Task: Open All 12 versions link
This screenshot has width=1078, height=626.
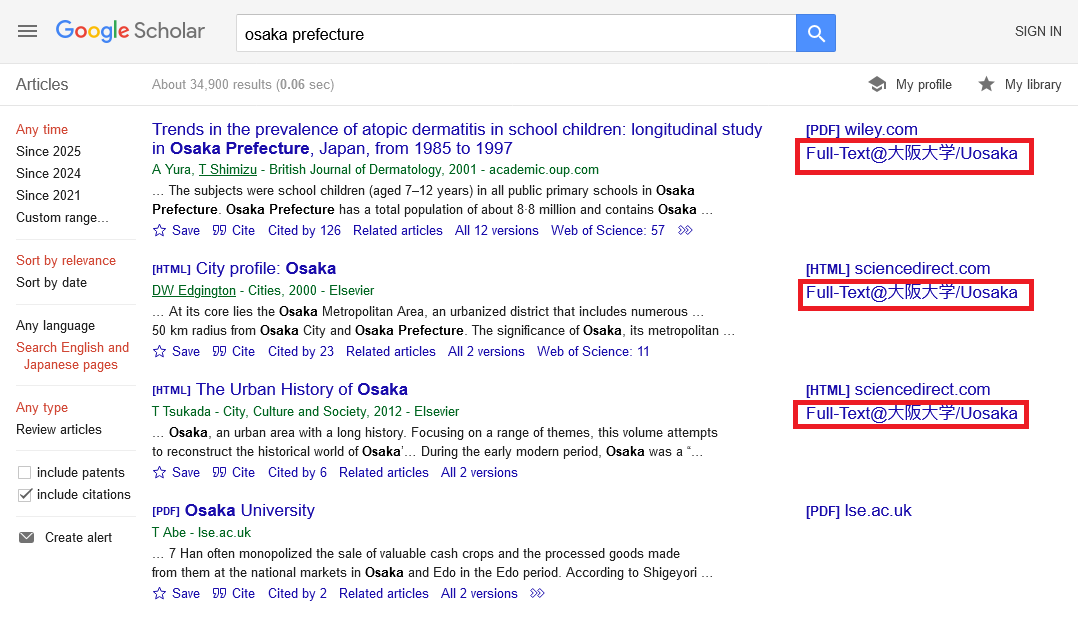Action: pyautogui.click(x=496, y=230)
